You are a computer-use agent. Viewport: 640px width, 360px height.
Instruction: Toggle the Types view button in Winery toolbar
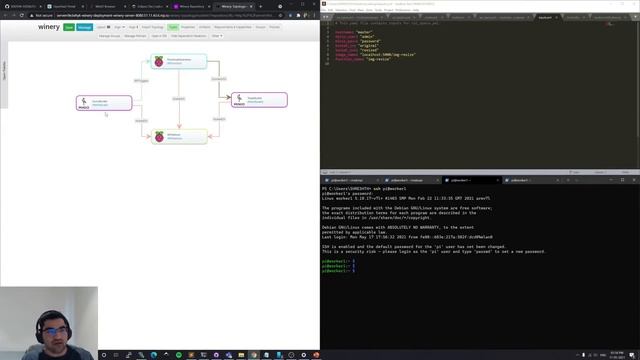coord(173,27)
